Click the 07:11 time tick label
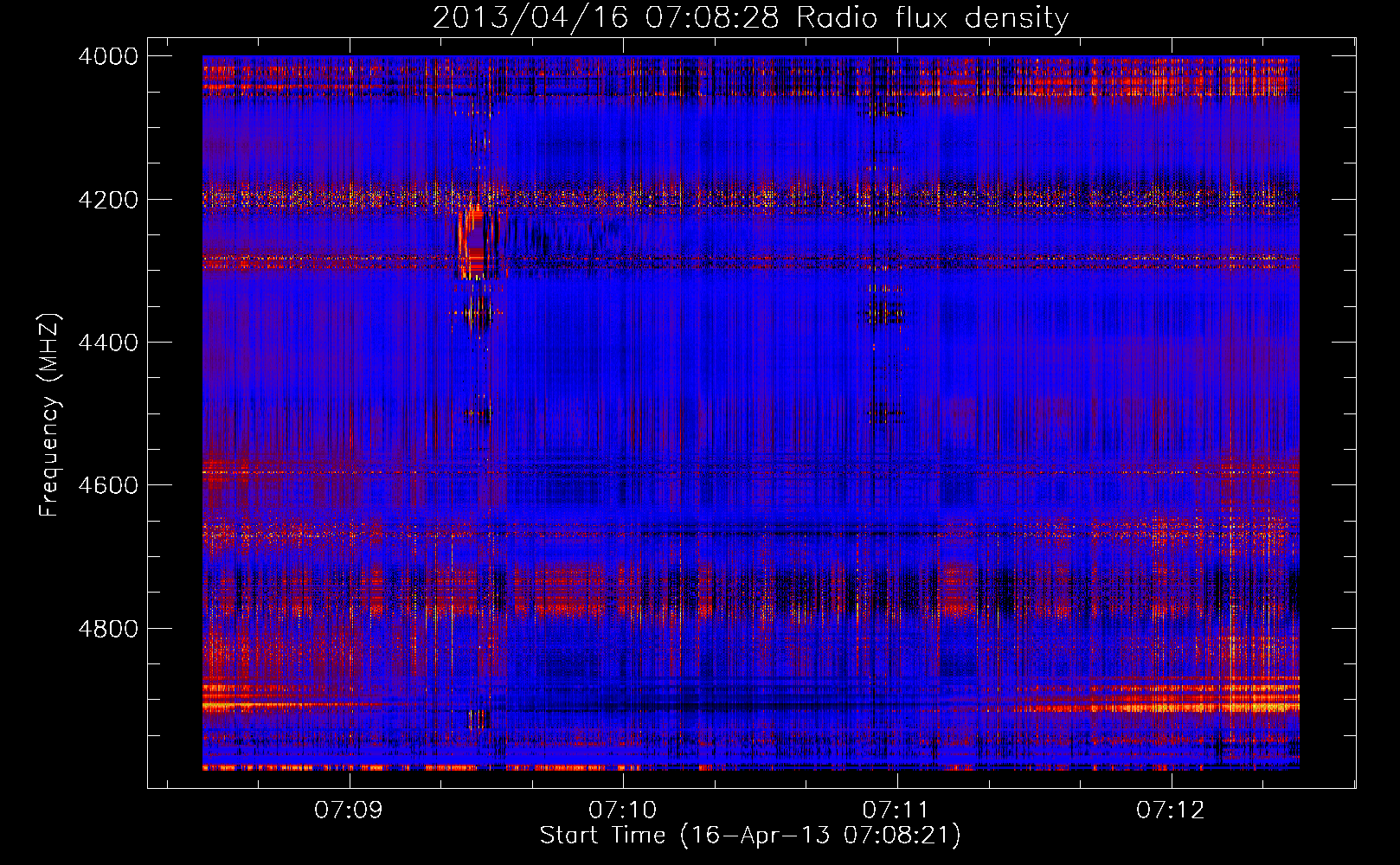This screenshot has height=865, width=1400. point(896,810)
